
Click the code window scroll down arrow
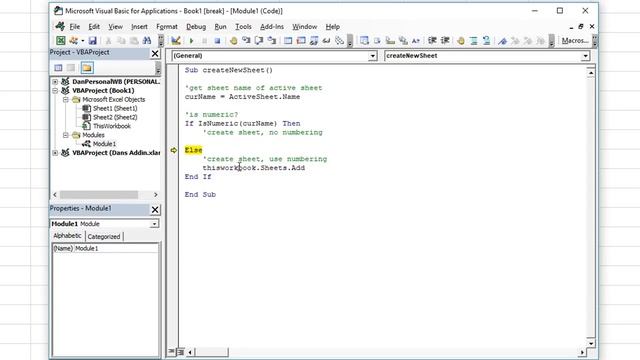coord(591,344)
